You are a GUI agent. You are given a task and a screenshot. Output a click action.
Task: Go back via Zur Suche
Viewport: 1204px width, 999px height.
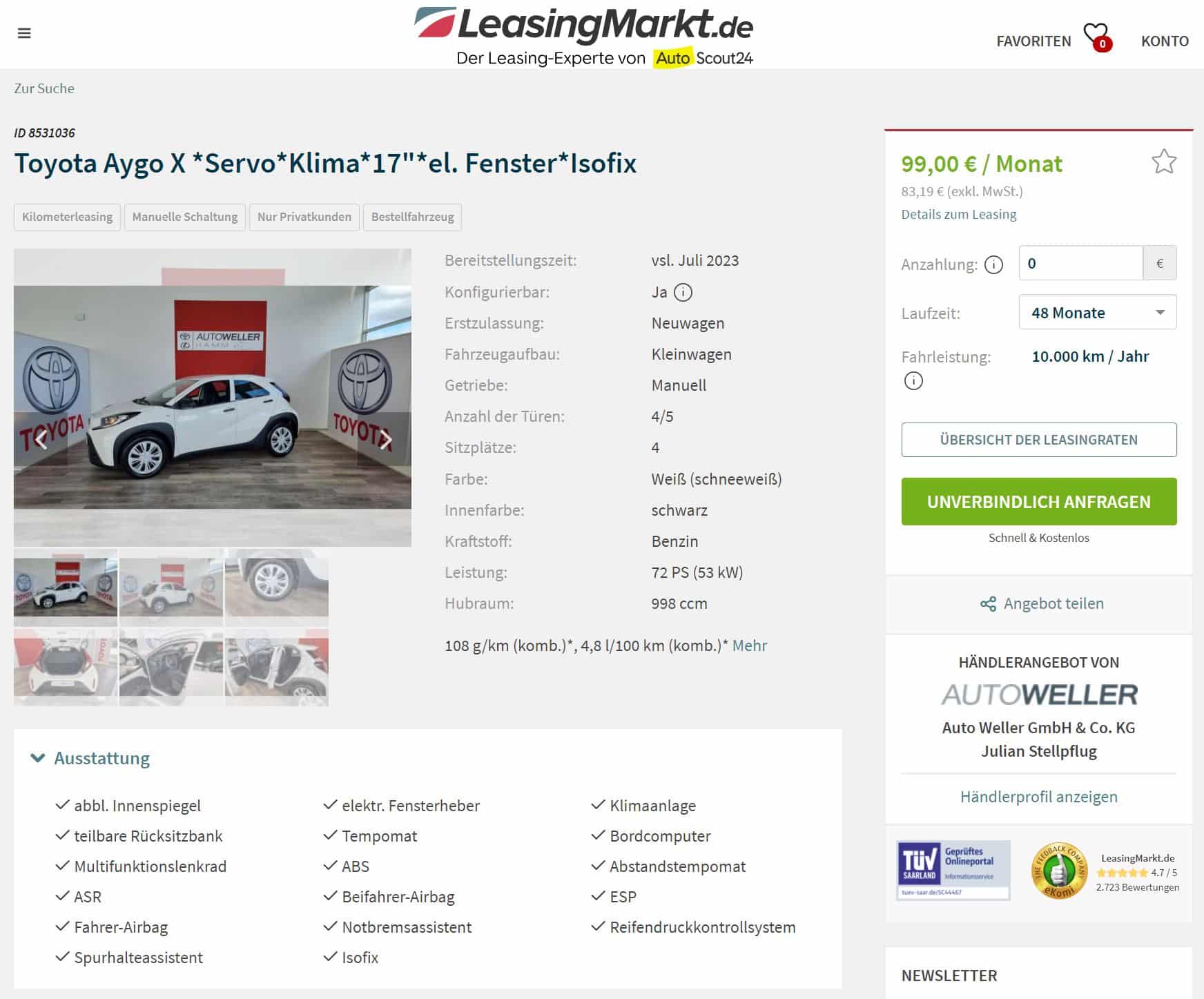pos(44,88)
